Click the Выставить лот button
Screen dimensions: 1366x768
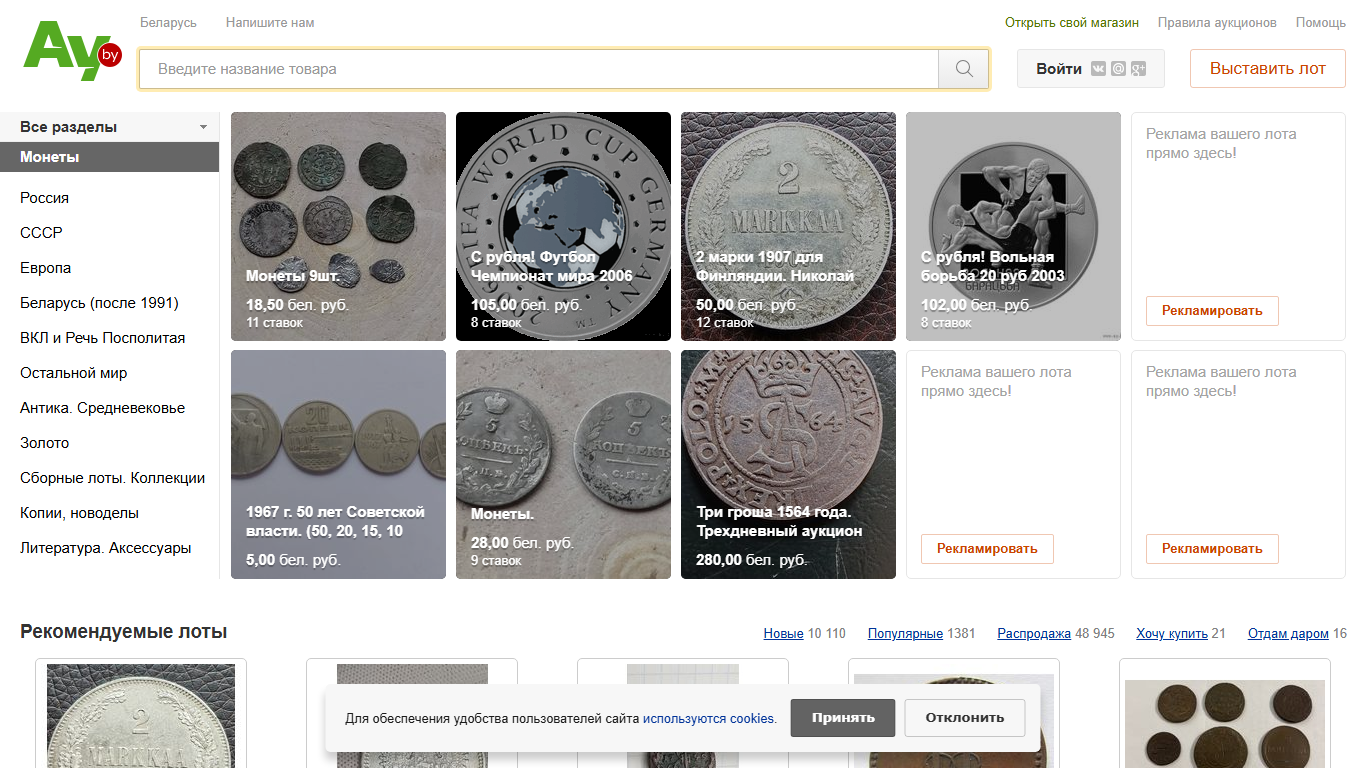pos(1268,69)
